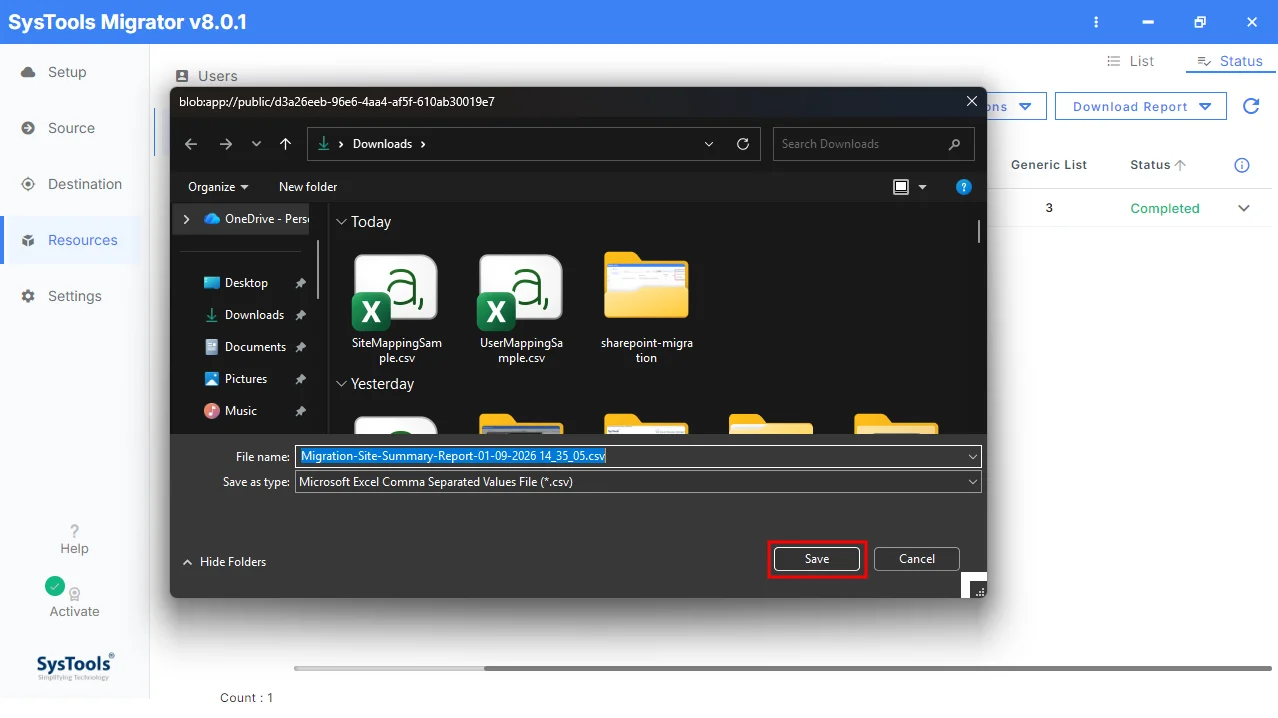This screenshot has width=1278, height=718.
Task: Open the Save as type dropdown
Action: point(638,481)
